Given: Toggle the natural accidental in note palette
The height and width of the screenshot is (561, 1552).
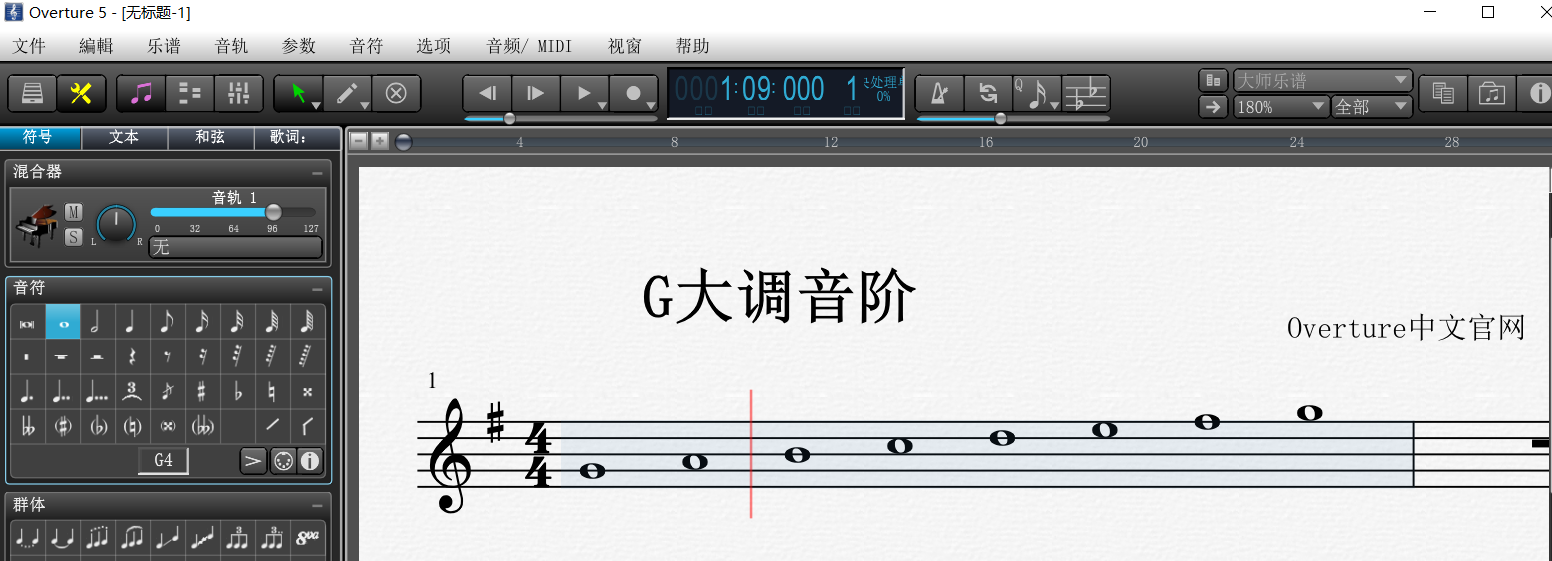Looking at the screenshot, I should (272, 391).
